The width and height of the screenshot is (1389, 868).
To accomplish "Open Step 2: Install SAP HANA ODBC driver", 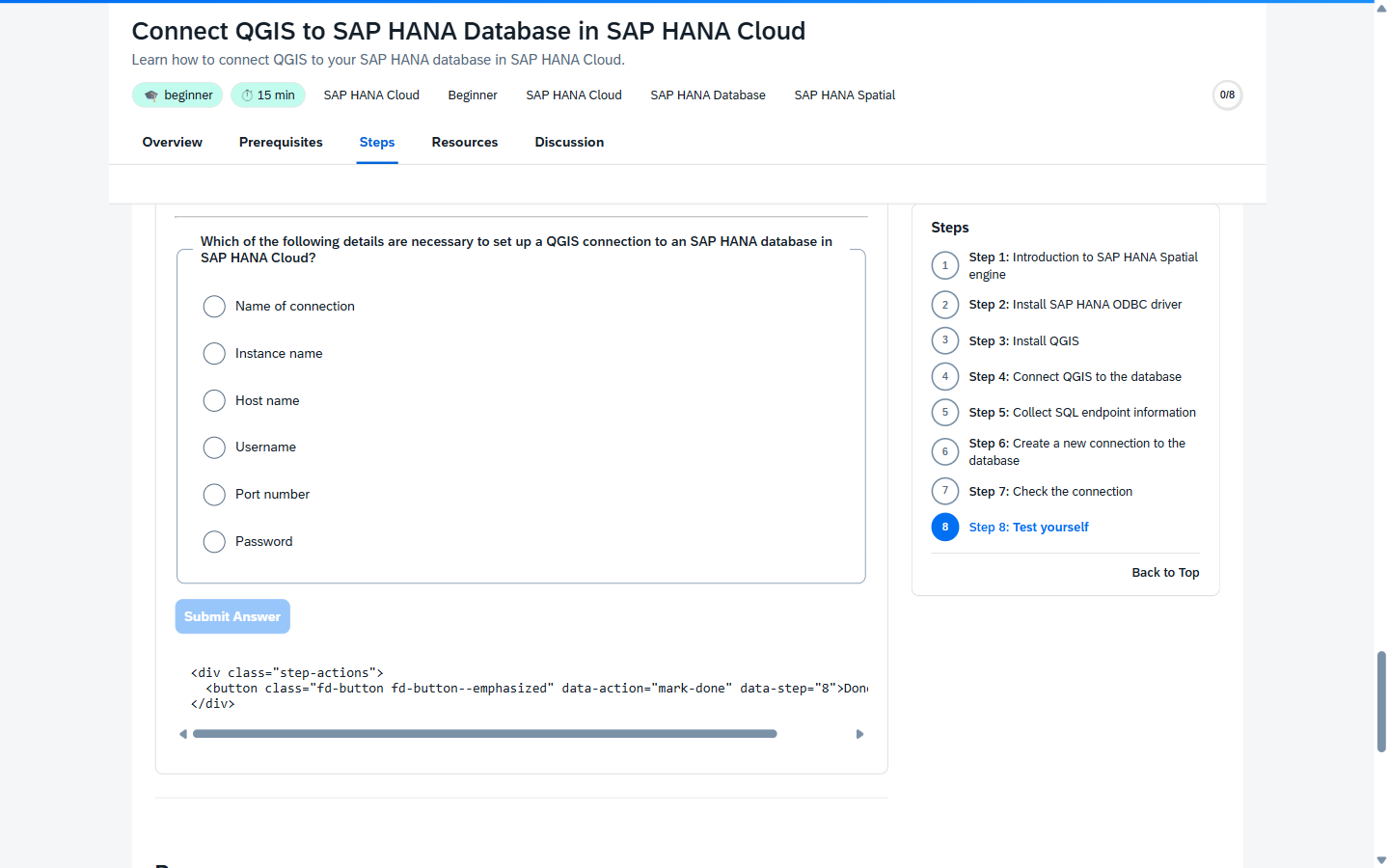I will [1076, 305].
